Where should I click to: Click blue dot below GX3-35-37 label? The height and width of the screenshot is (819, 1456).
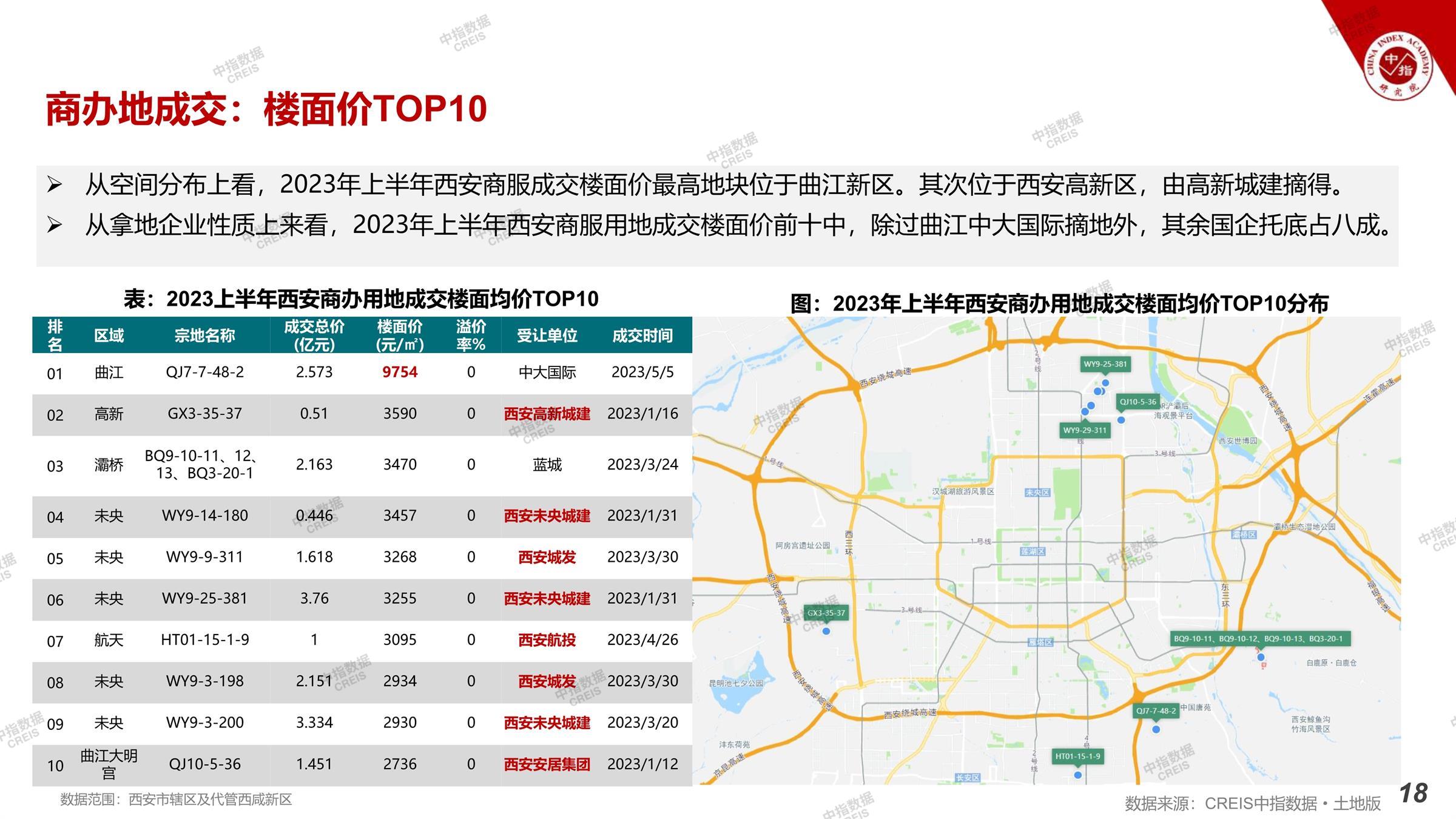(x=826, y=632)
